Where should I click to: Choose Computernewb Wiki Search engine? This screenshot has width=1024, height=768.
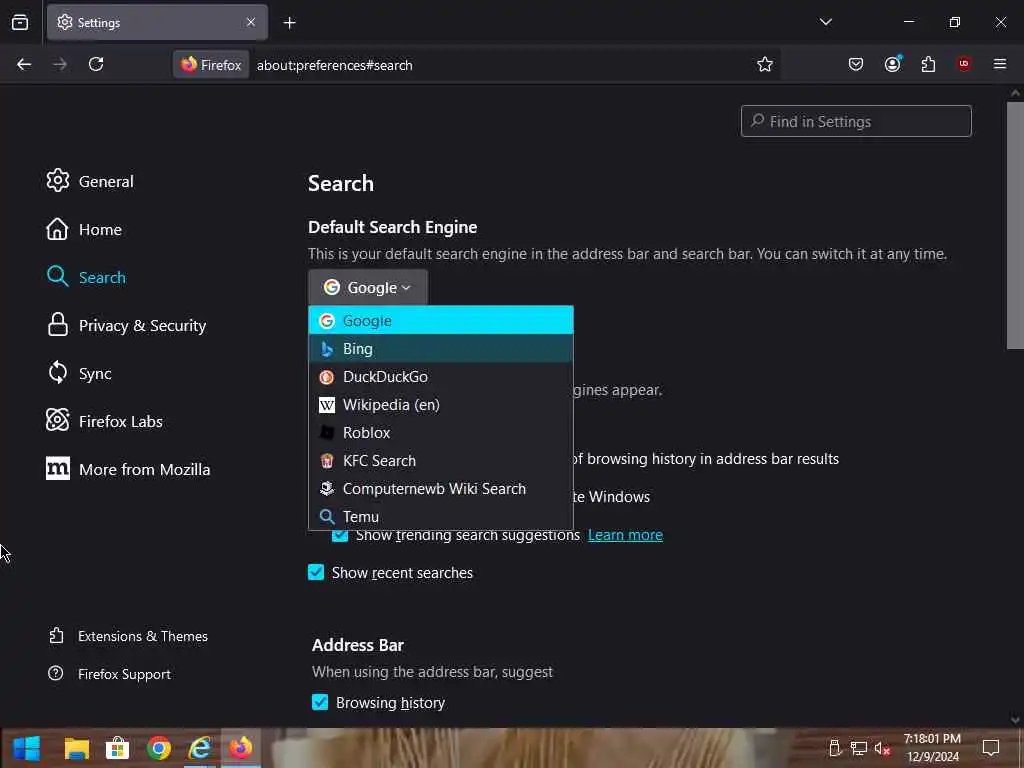[441, 488]
